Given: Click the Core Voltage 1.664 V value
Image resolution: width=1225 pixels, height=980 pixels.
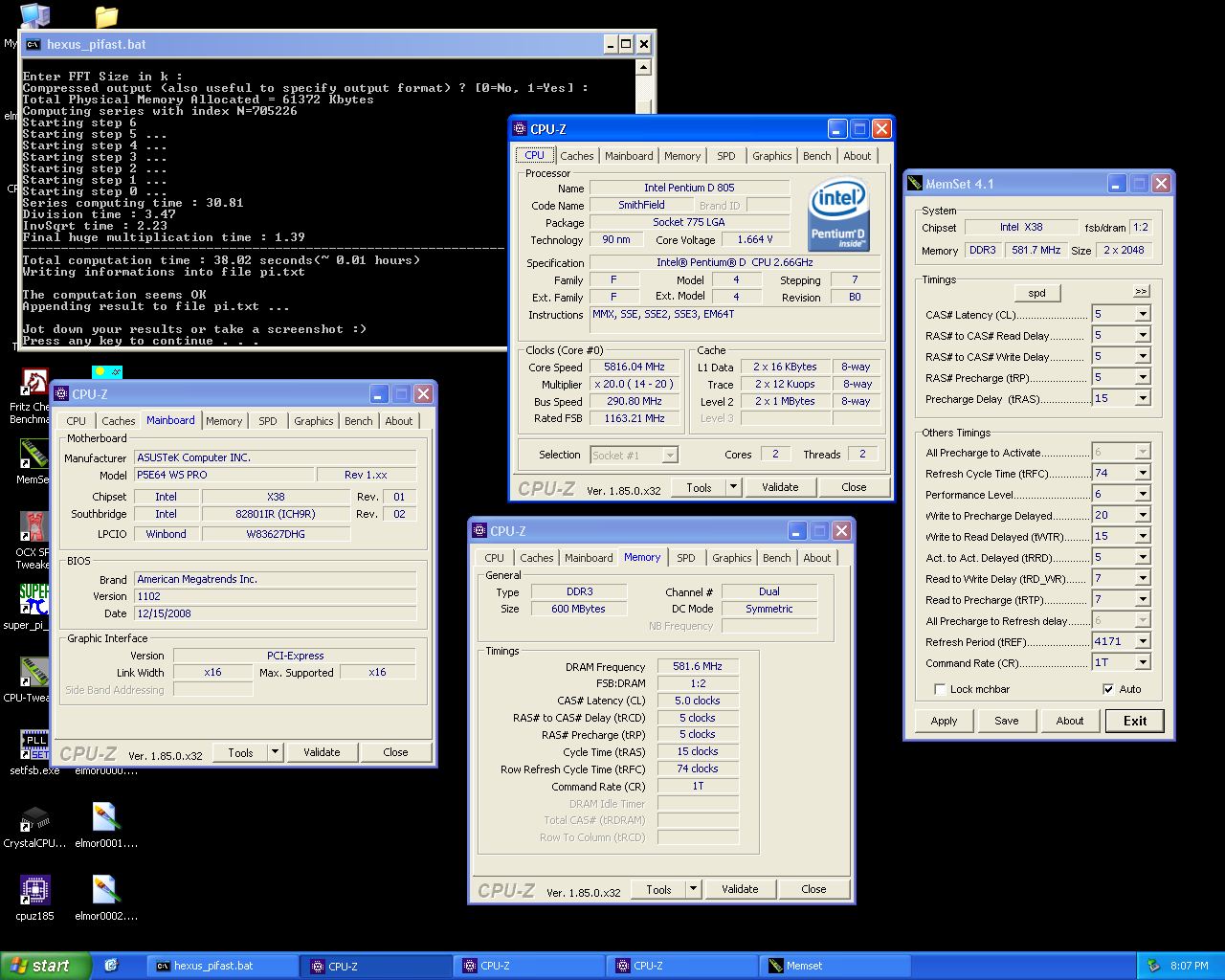Looking at the screenshot, I should 755,239.
